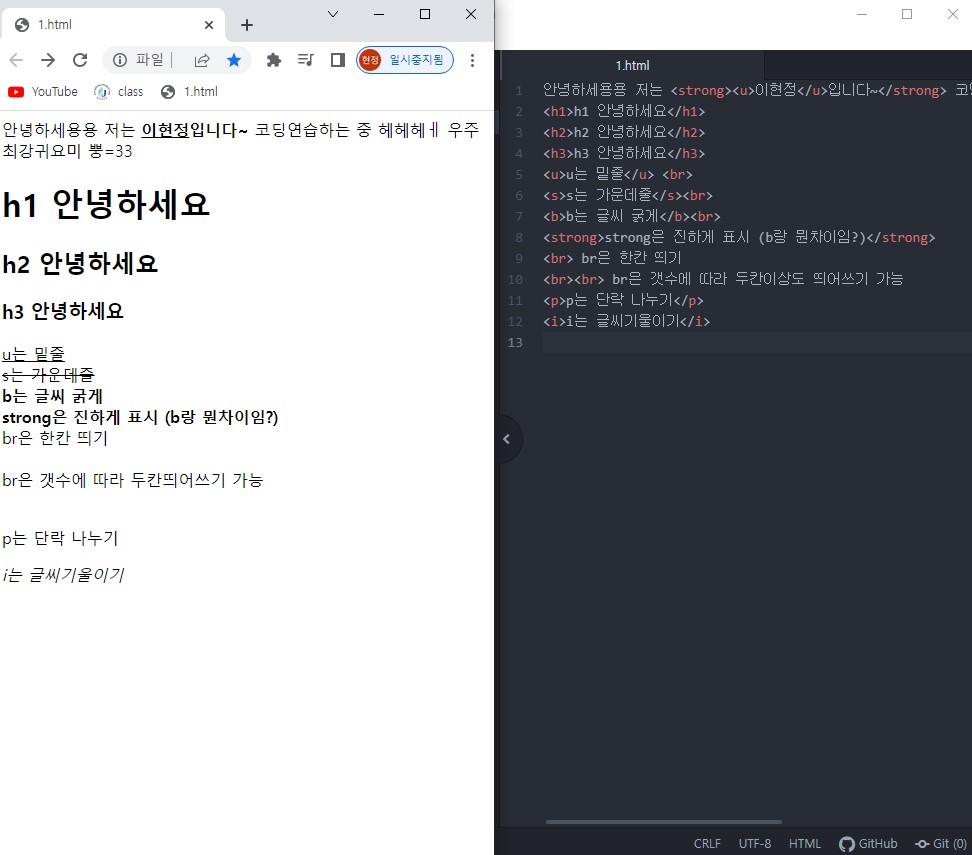Click line number 1 in the gutter
Screen dimensions: 972x855
(x=519, y=91)
